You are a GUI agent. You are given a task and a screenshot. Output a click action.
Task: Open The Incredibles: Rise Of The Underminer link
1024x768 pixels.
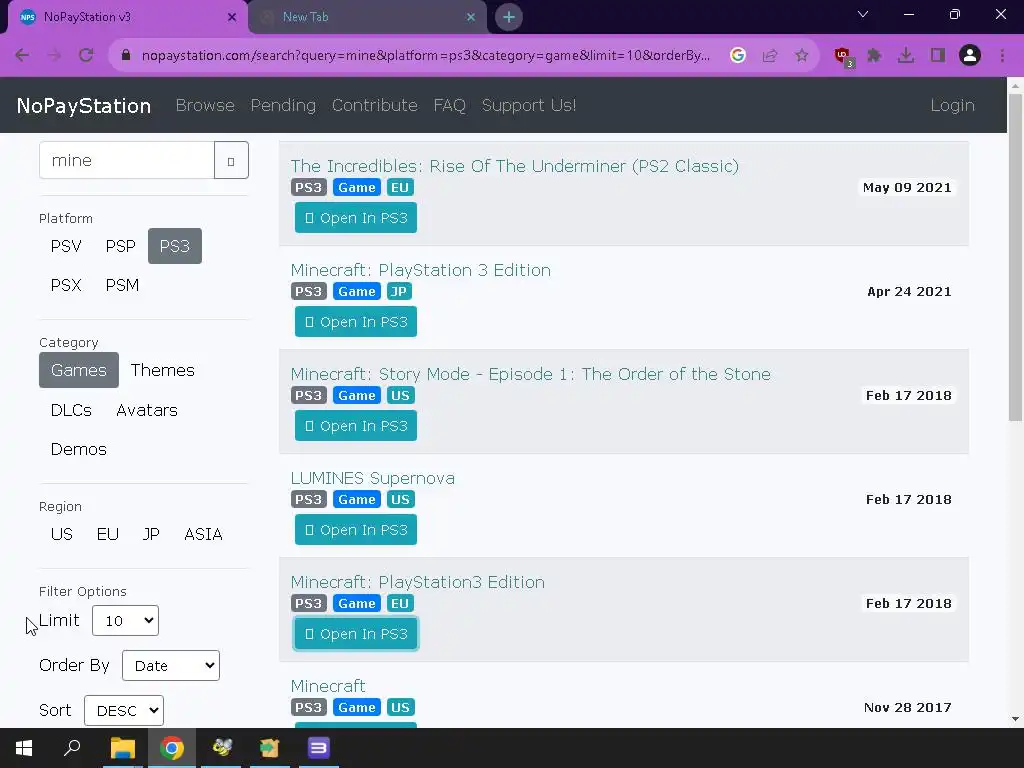[515, 166]
